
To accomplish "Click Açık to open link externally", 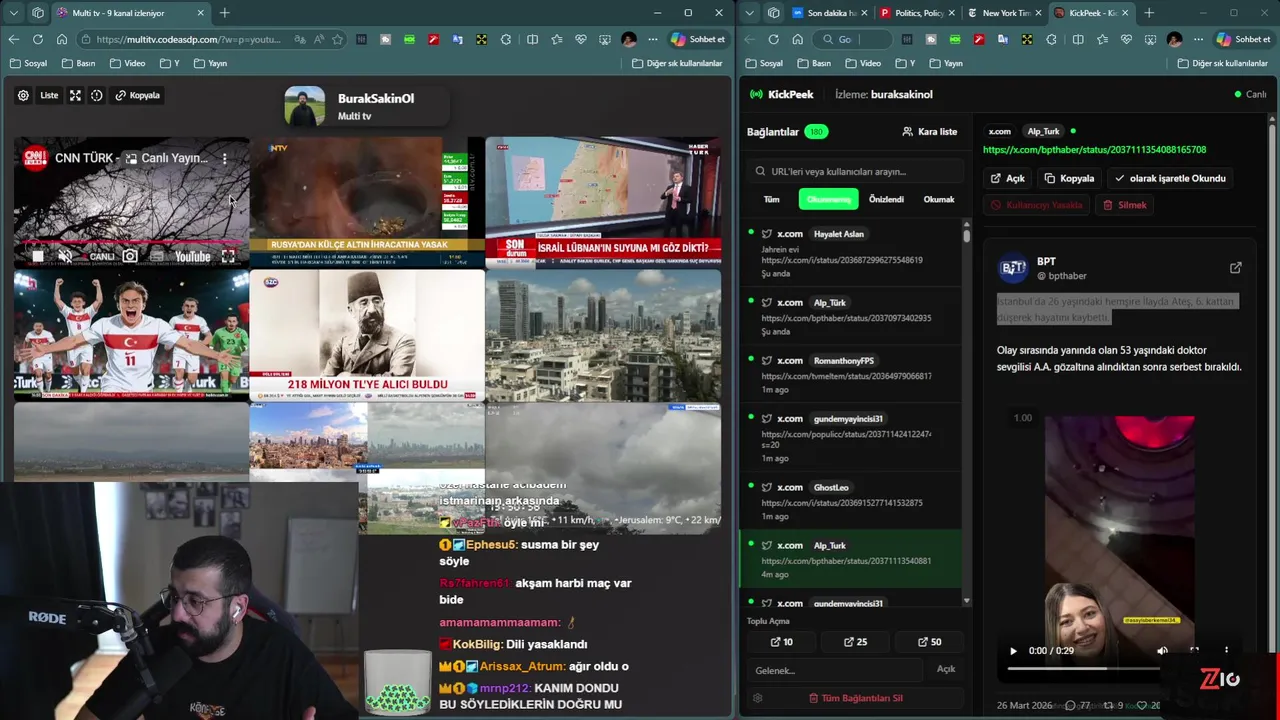I will tap(1008, 178).
